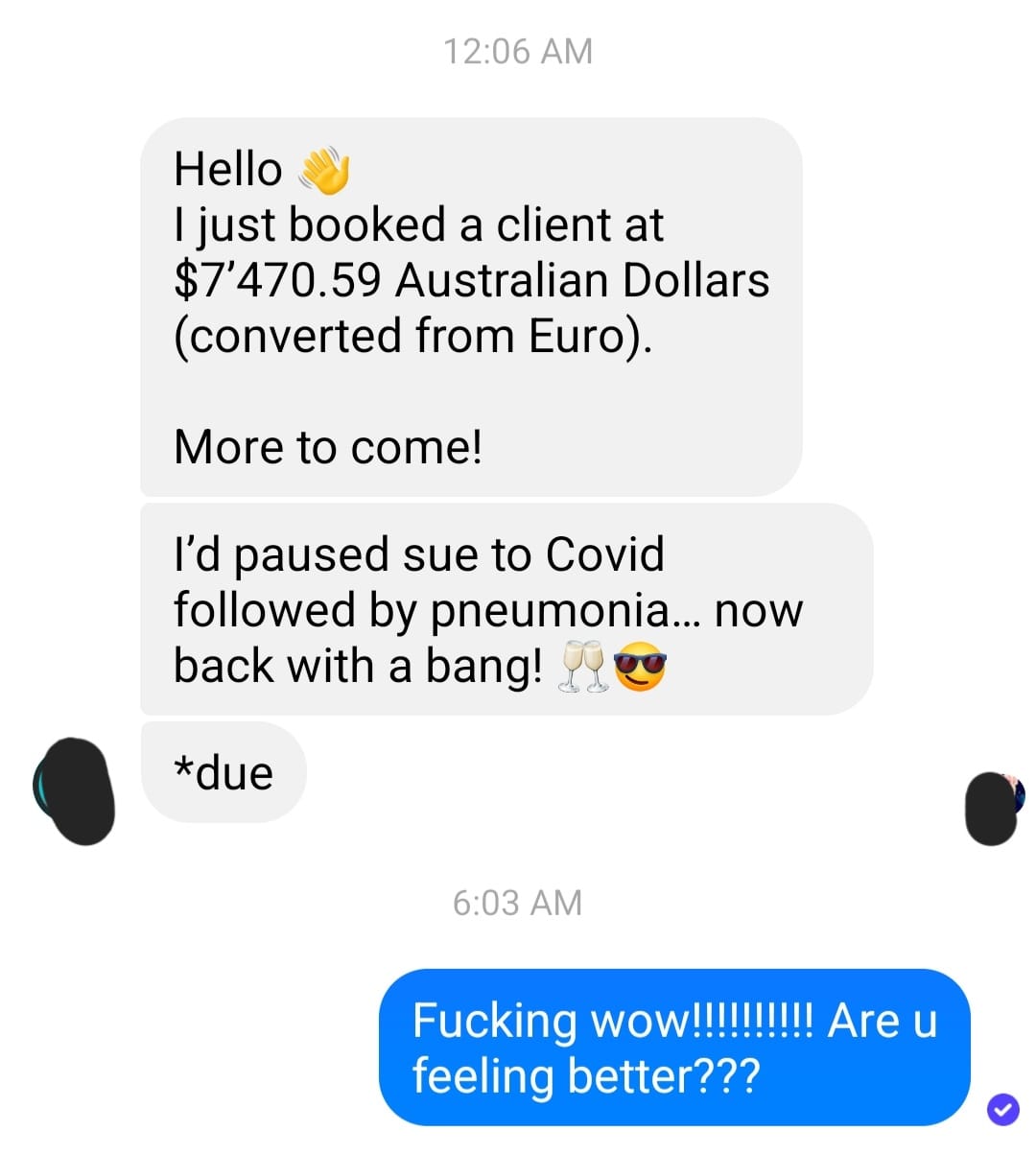Click the champagne glasses emoji

point(582,667)
